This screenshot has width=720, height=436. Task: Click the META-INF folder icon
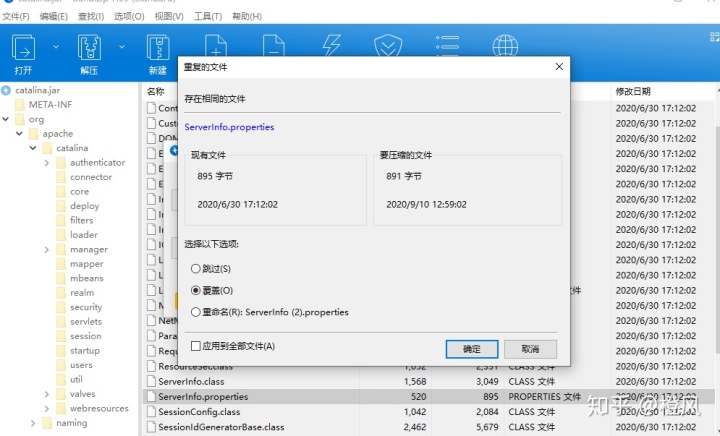click(x=20, y=105)
